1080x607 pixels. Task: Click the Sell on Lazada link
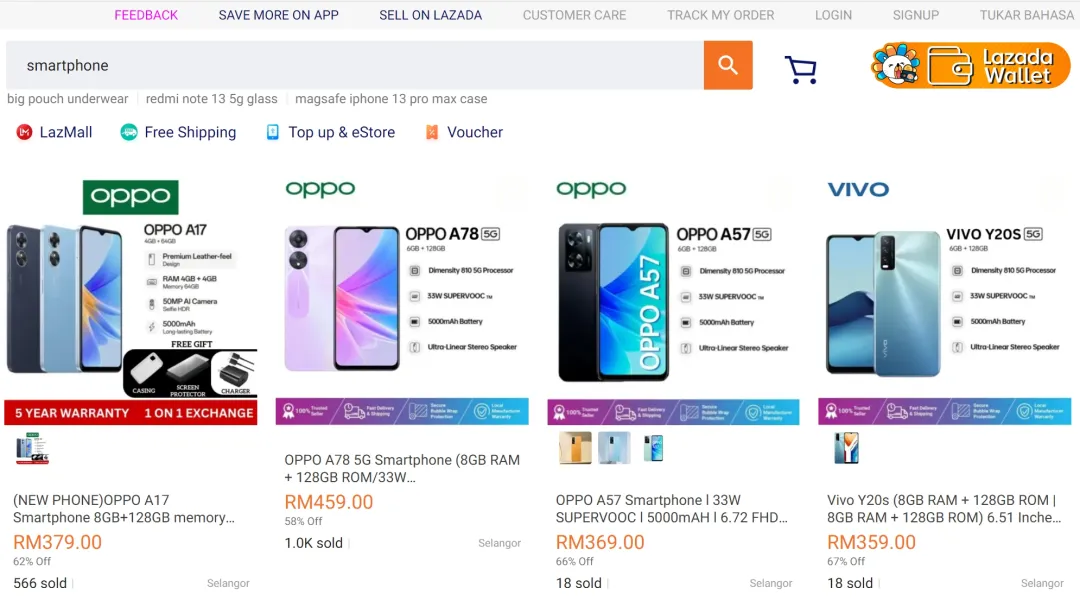[430, 15]
